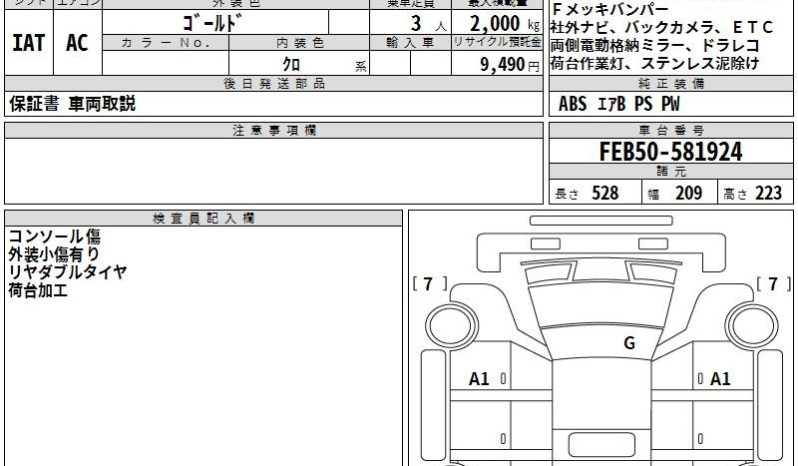Select the G mark on the windshield diagram
Image resolution: width=798 pixels, height=466 pixels.
tap(630, 343)
